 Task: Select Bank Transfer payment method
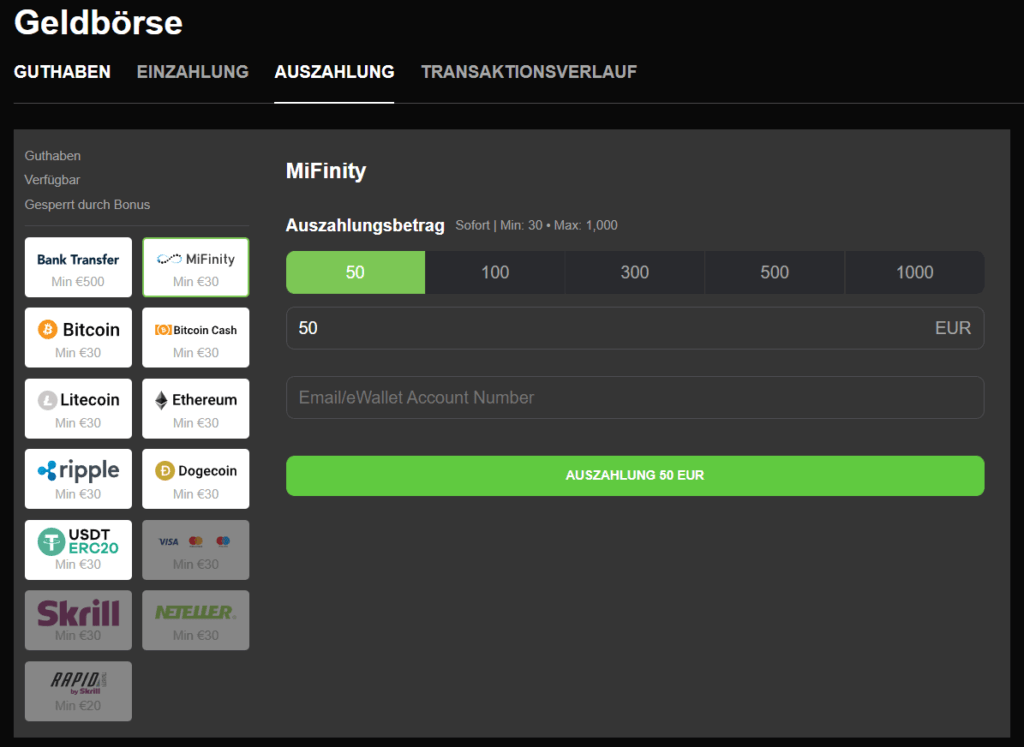pyautogui.click(x=78, y=267)
